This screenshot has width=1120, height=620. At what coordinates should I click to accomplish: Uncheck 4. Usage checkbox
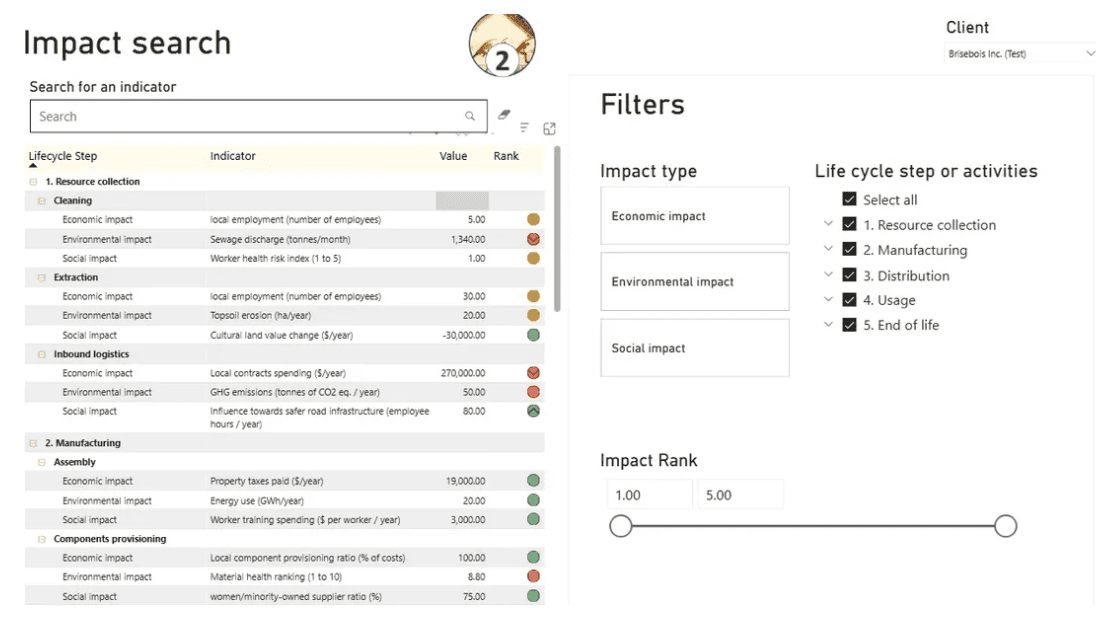click(x=849, y=300)
